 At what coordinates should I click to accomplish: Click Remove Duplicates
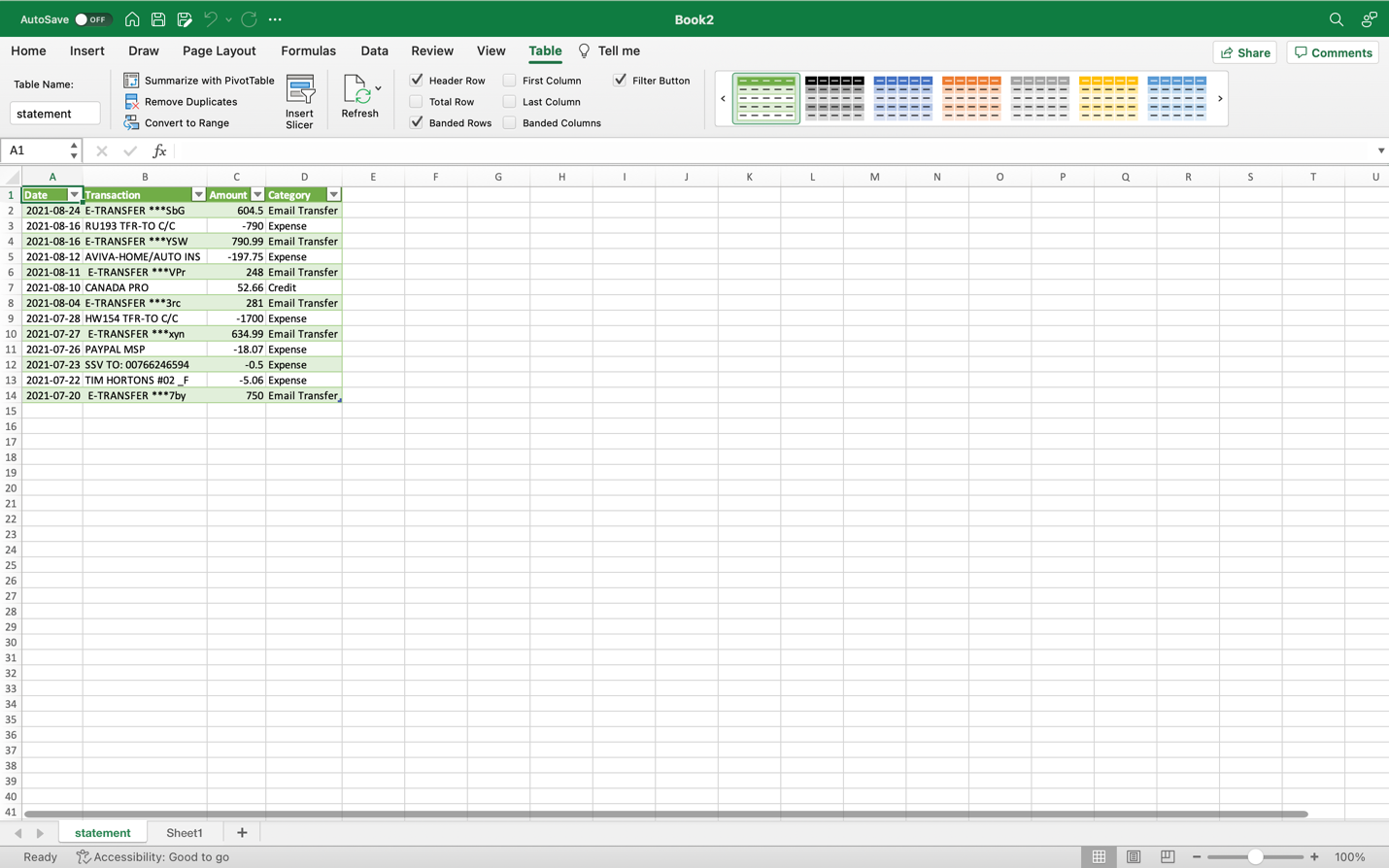pos(181,102)
